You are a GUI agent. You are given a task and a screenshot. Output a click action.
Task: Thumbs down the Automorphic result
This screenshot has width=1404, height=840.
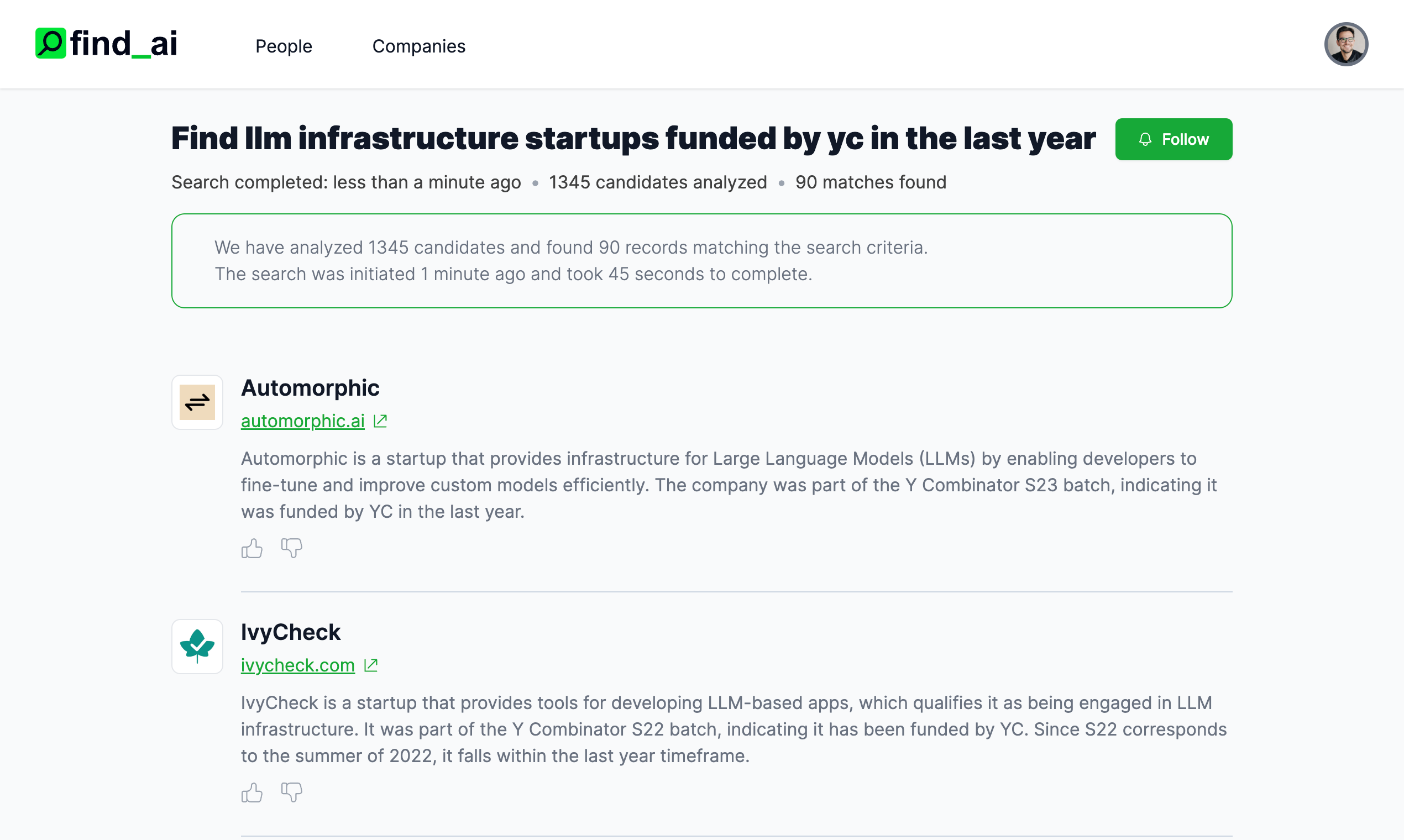(291, 547)
